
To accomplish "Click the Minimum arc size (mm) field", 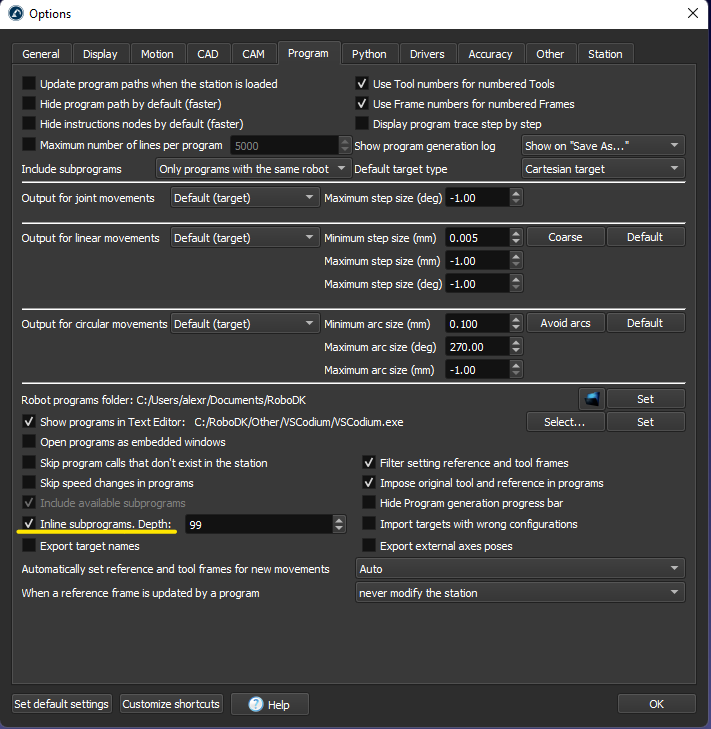I will pos(477,324).
